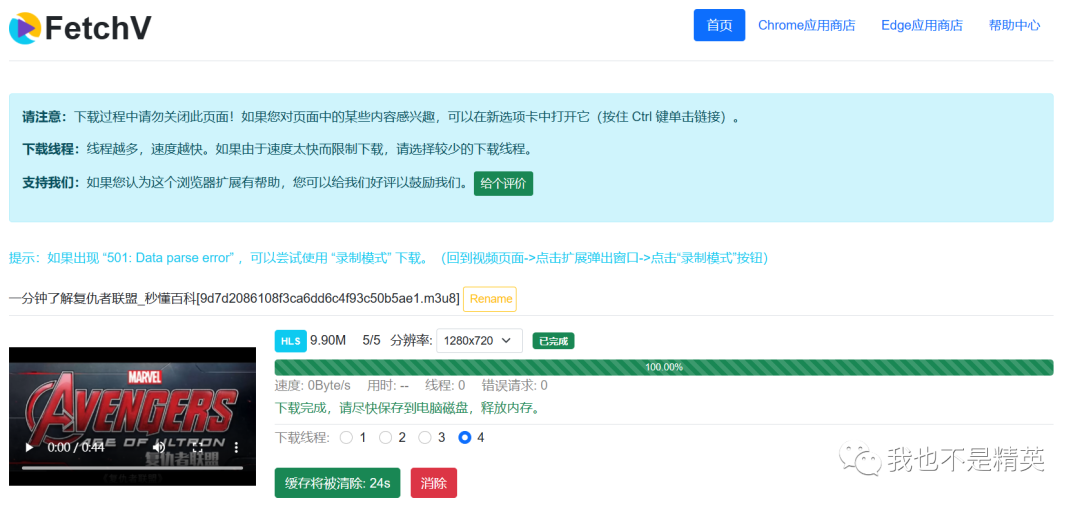Screen dimensions: 1080x507
Task: Open the 首页 tab
Action: coord(719,25)
